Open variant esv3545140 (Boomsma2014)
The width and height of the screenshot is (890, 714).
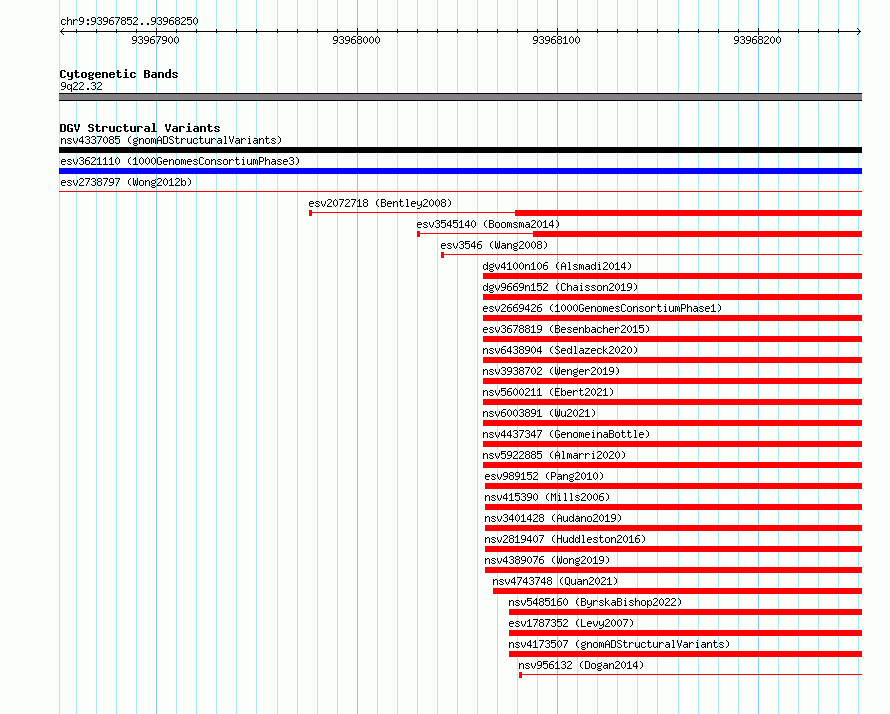(x=488, y=224)
